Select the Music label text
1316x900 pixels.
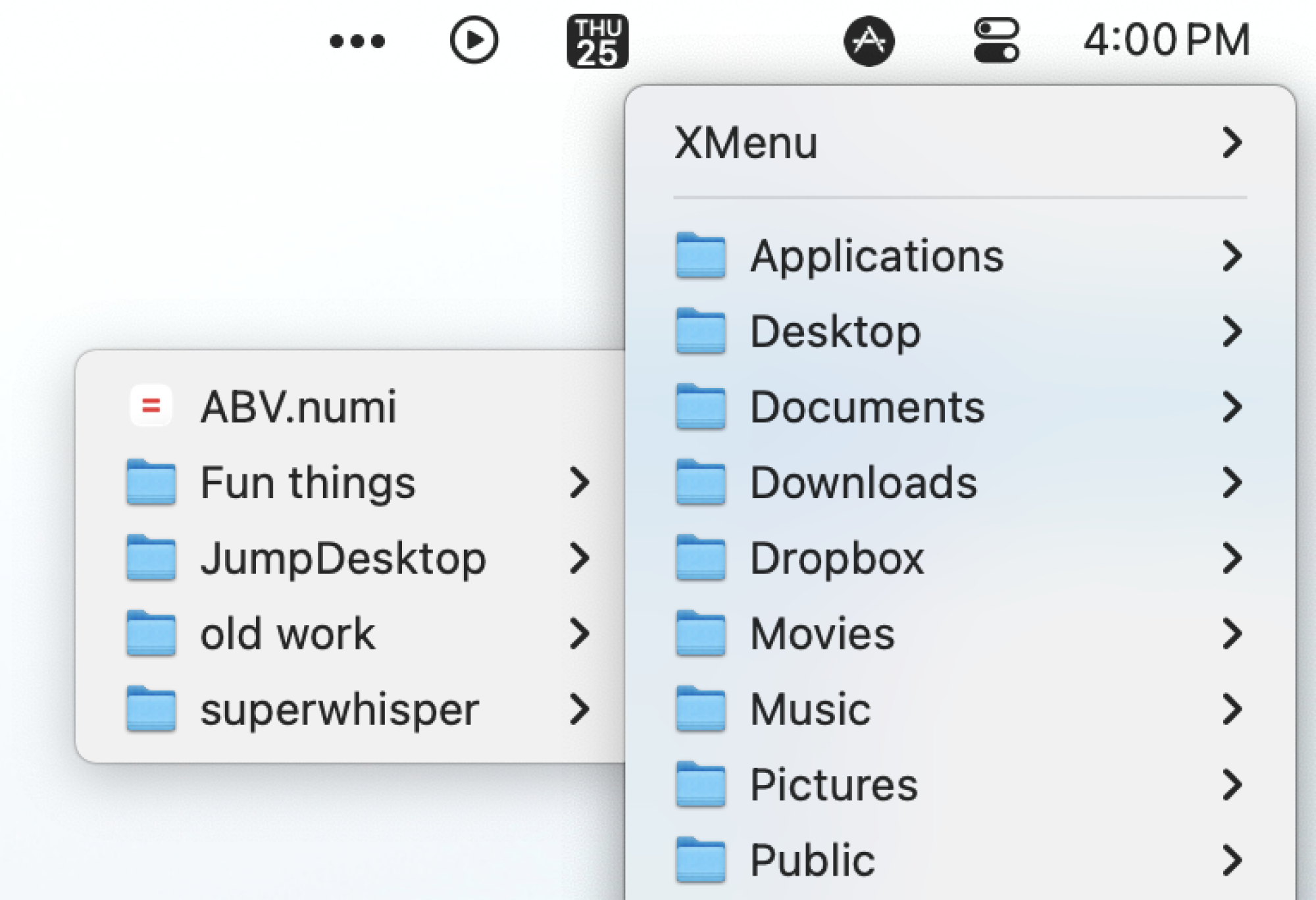[x=811, y=709]
